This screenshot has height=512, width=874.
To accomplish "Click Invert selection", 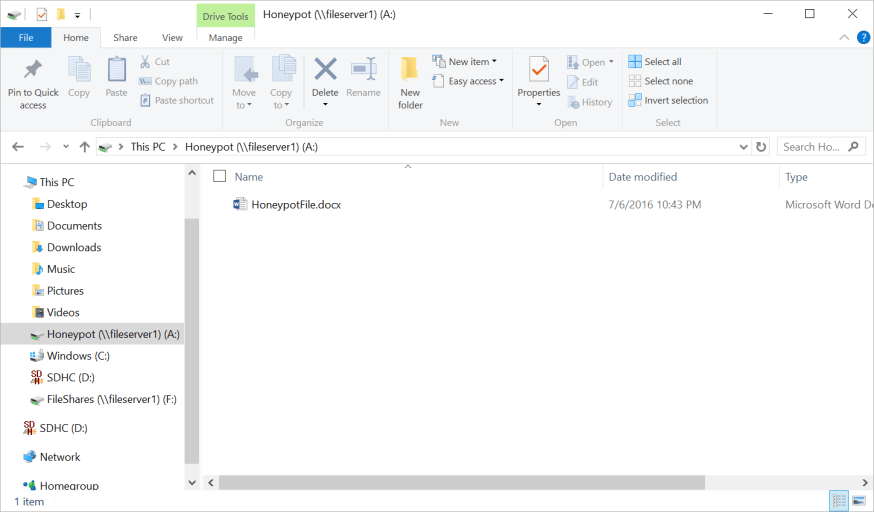I will [x=668, y=100].
